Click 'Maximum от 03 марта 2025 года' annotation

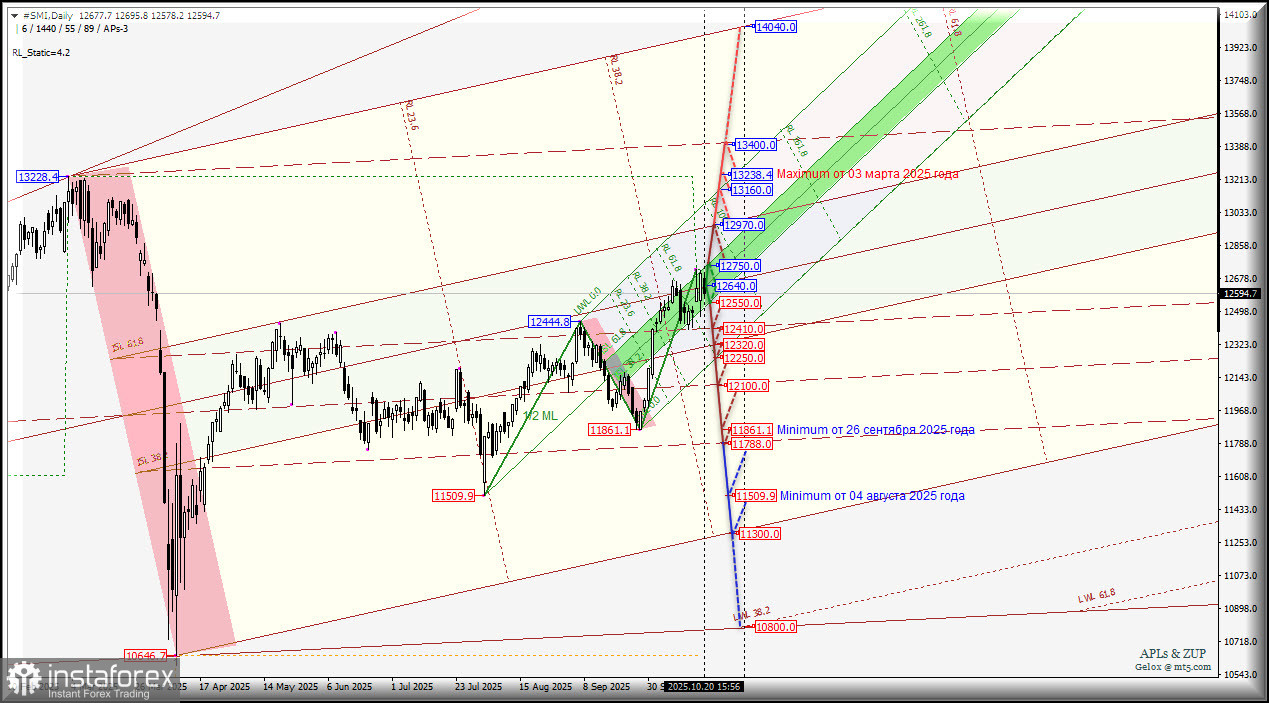click(x=868, y=174)
